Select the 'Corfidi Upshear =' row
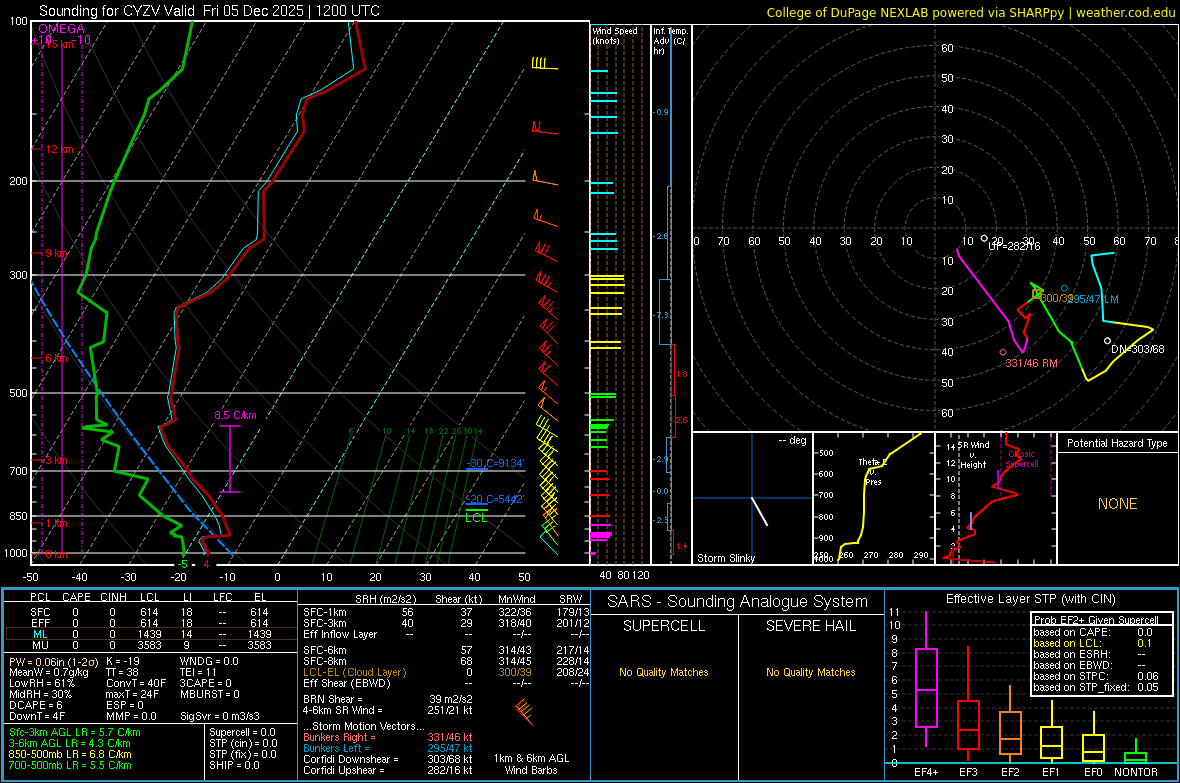Viewport: 1180px width, 783px height. click(x=388, y=770)
